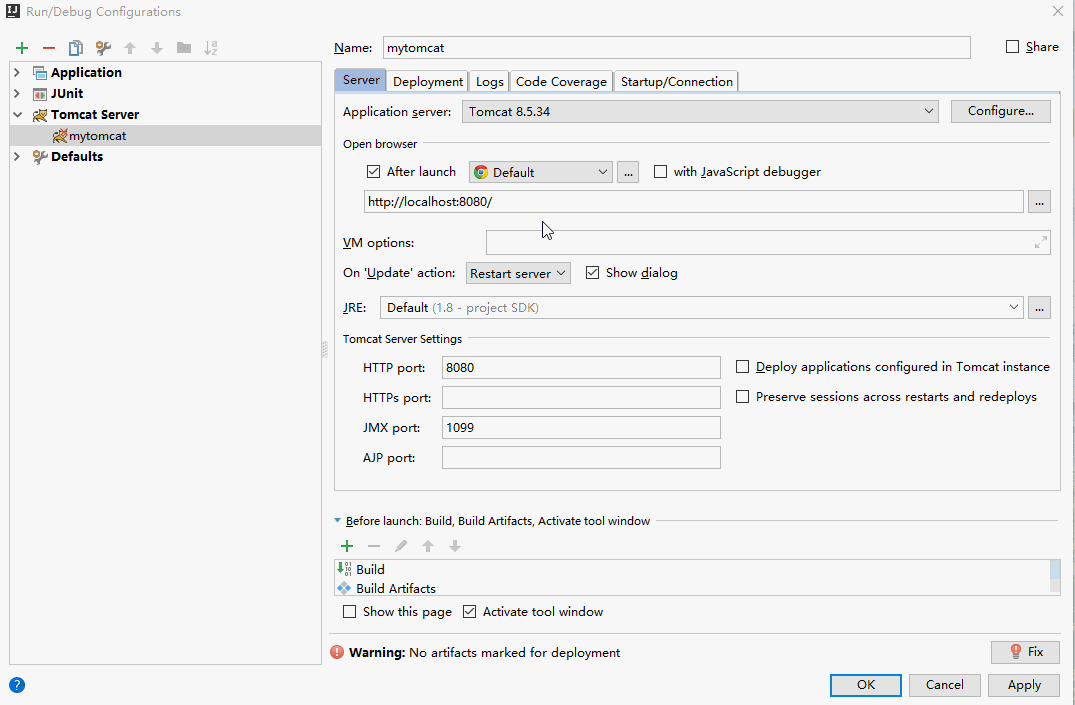Click the red warning icon
Screen dimensions: 1075x705
pyautogui.click(x=337, y=652)
